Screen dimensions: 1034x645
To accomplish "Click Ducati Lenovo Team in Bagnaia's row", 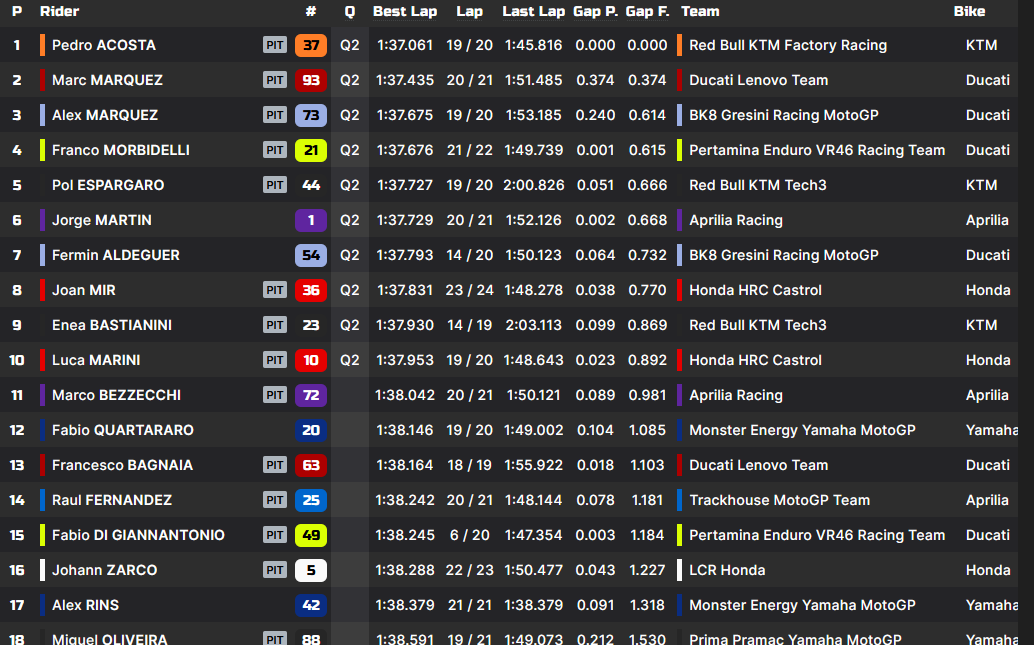I will [x=758, y=464].
